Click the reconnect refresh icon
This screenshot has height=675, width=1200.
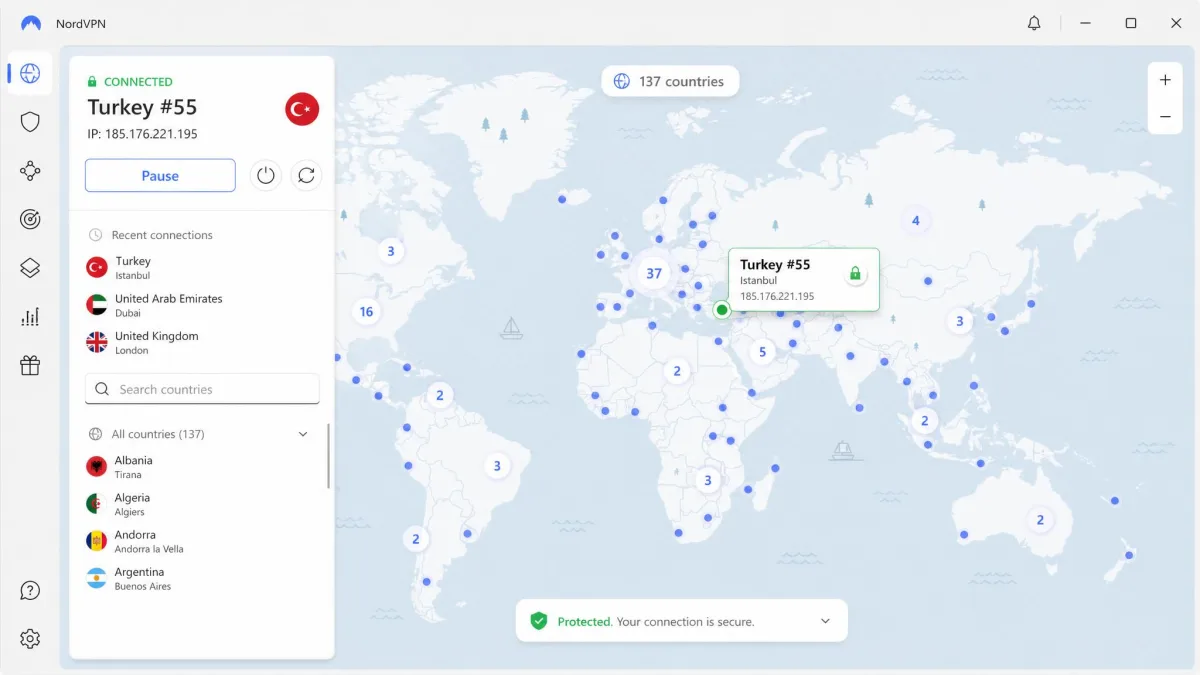(x=307, y=175)
